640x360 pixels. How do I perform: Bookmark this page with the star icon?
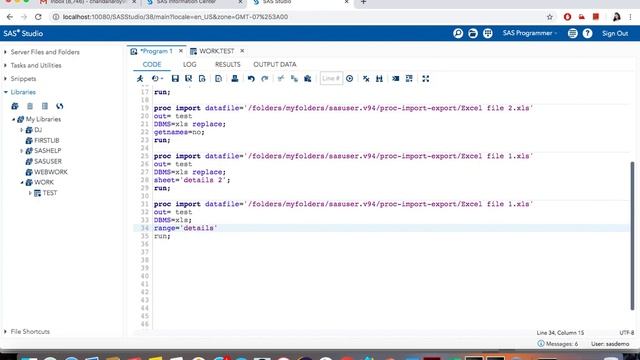coord(550,17)
